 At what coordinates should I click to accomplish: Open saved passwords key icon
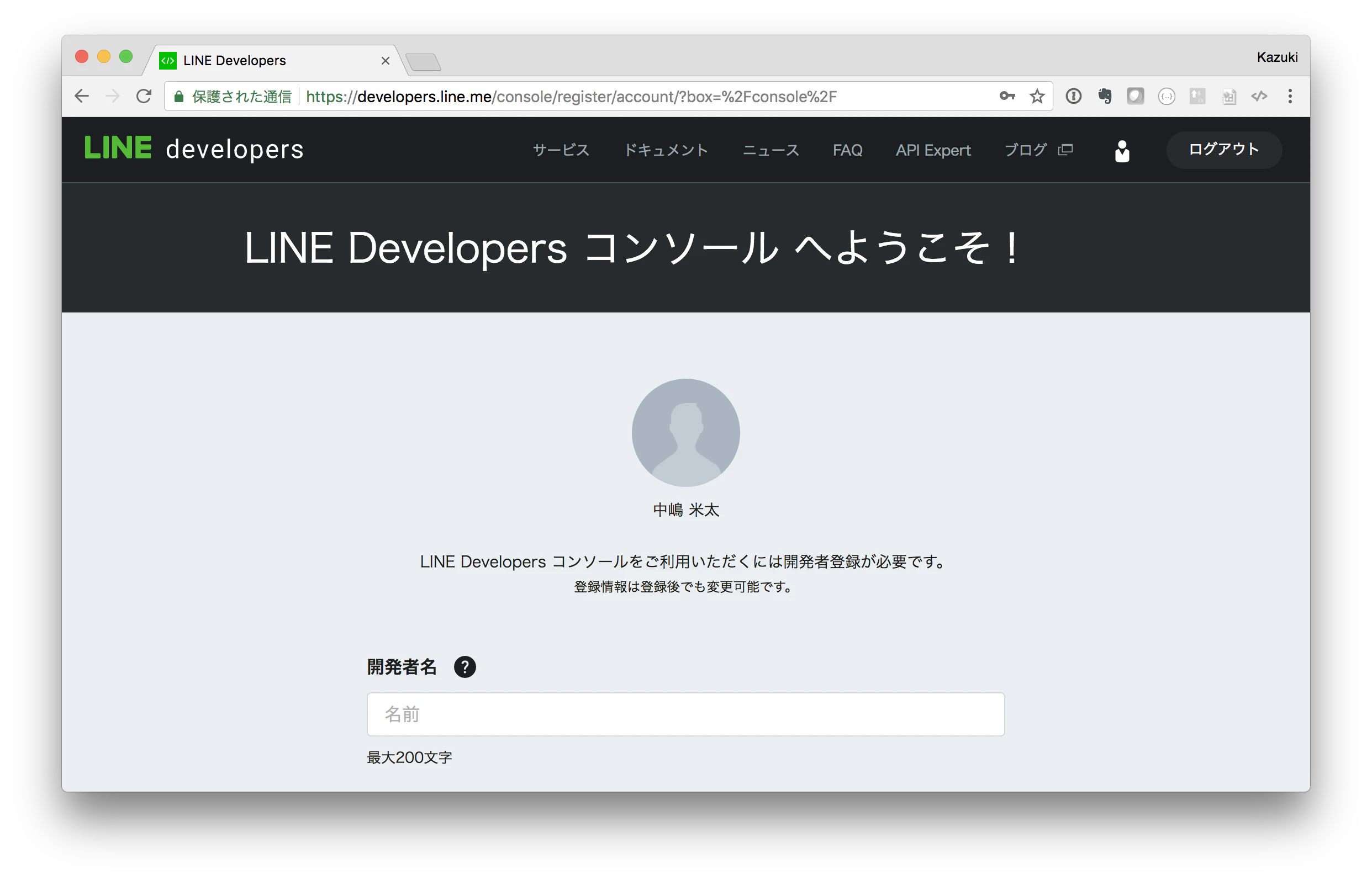[x=1007, y=96]
